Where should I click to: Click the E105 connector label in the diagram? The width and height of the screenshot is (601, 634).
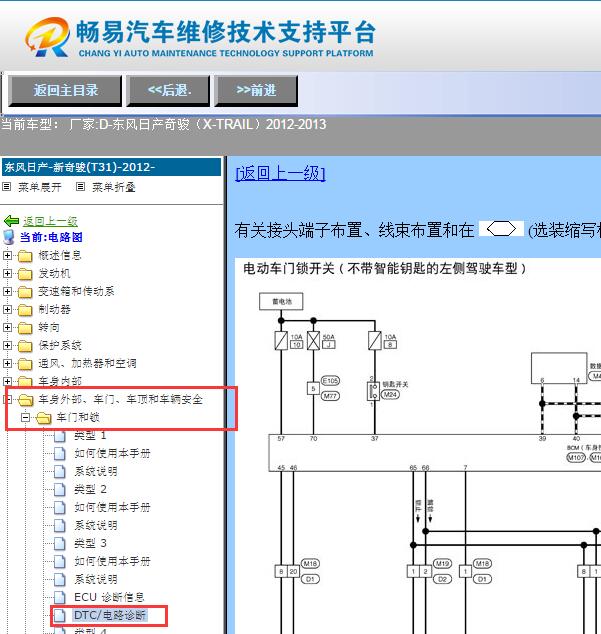click(x=330, y=381)
